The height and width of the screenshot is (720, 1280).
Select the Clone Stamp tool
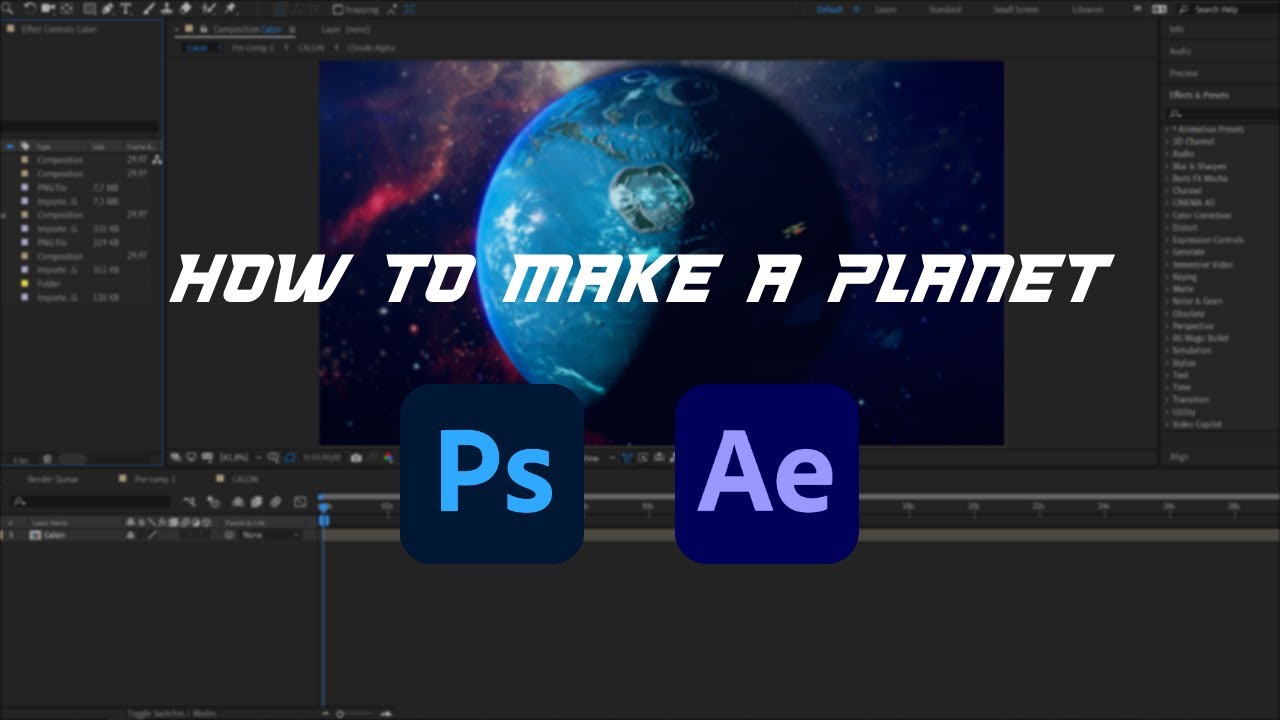167,9
